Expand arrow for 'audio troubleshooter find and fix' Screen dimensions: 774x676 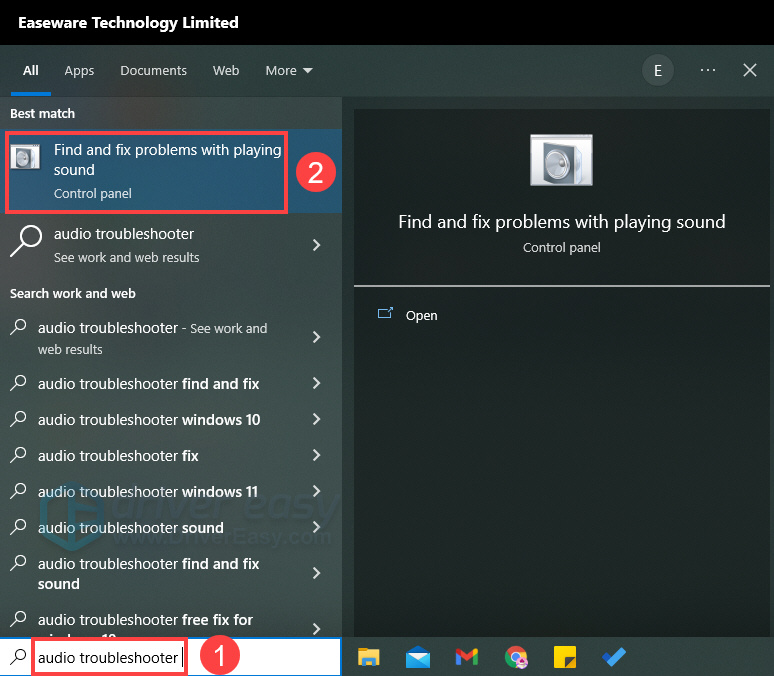coord(316,383)
